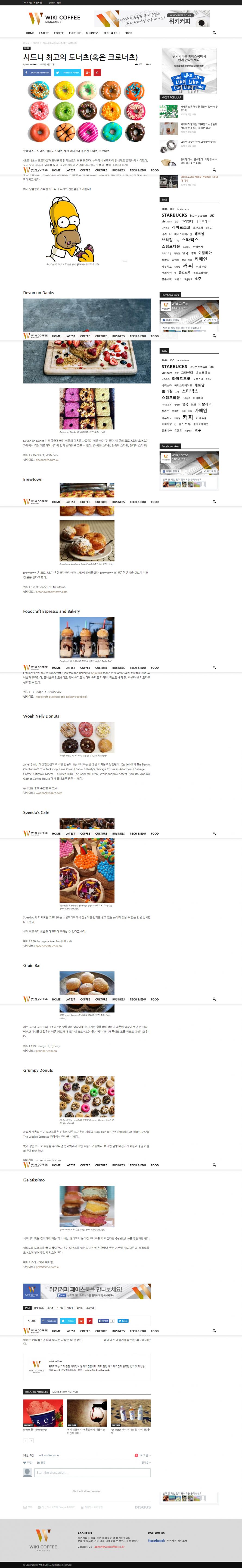Viewport: 242px width, 1568px height.
Task: Click the Start the discussion comment field
Action: click(x=93, y=1472)
